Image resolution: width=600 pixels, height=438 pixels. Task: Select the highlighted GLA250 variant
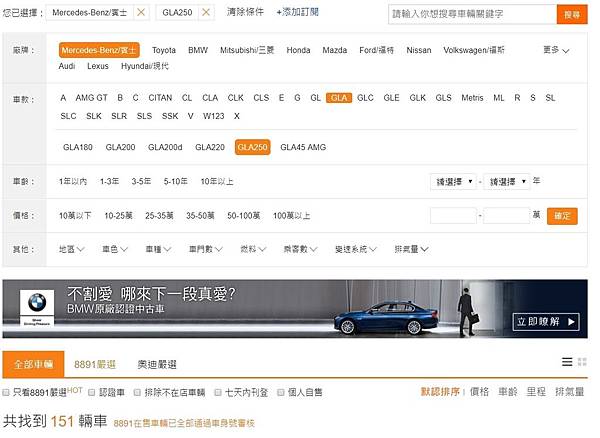(253, 147)
